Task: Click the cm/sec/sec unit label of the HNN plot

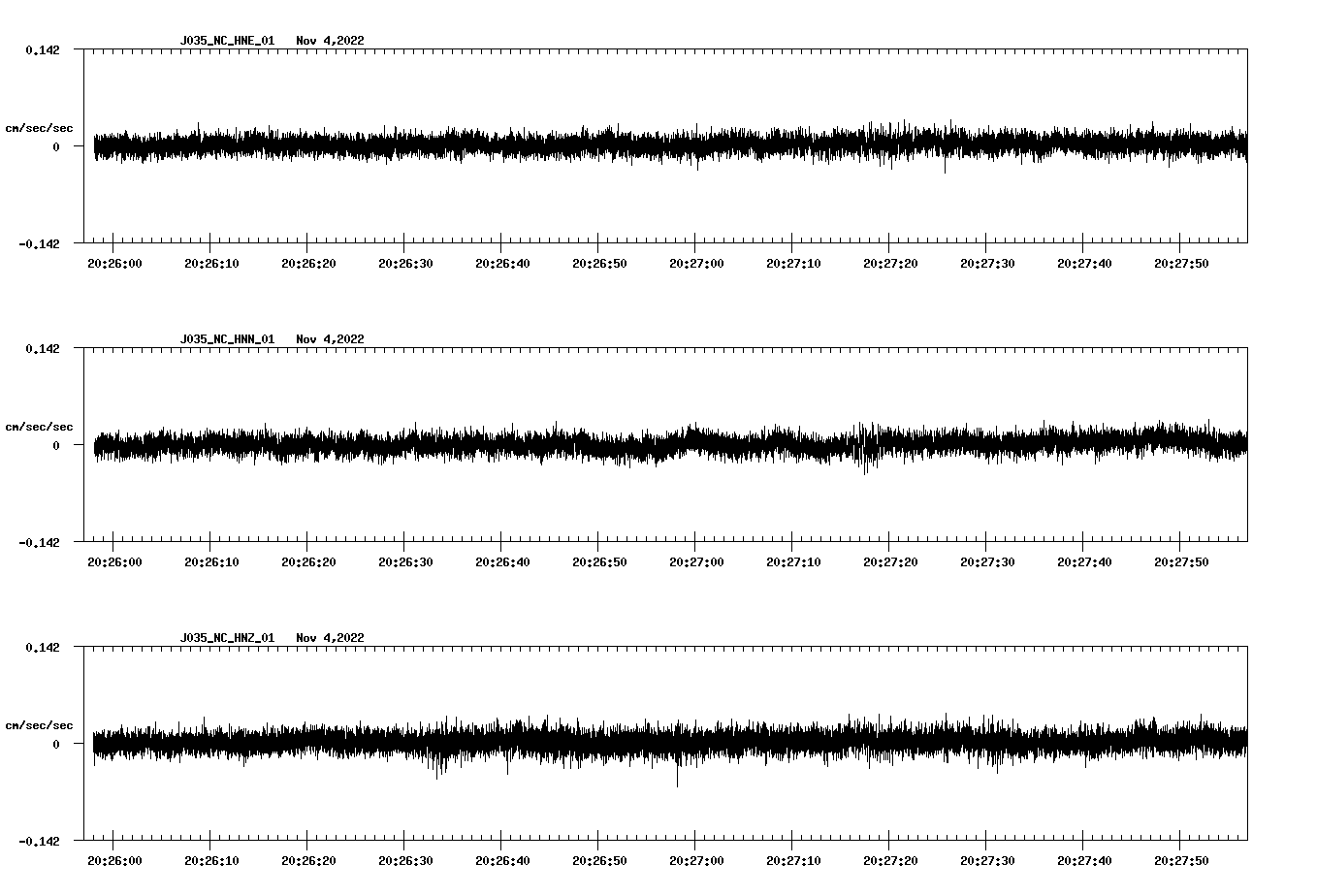Action: [39, 427]
